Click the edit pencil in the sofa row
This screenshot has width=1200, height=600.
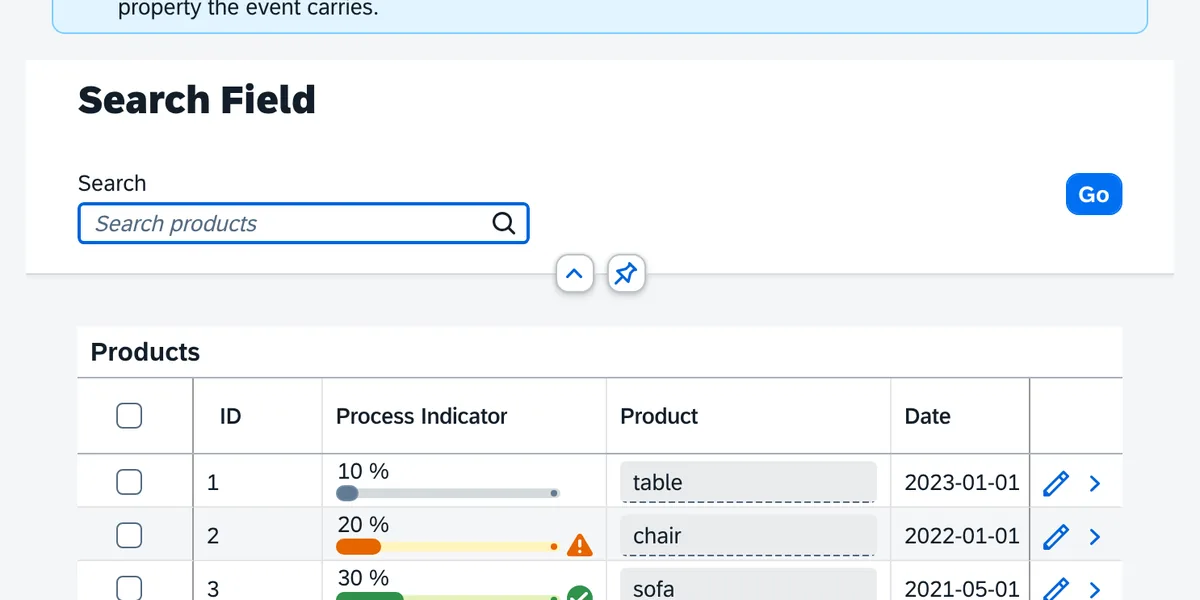click(x=1056, y=589)
